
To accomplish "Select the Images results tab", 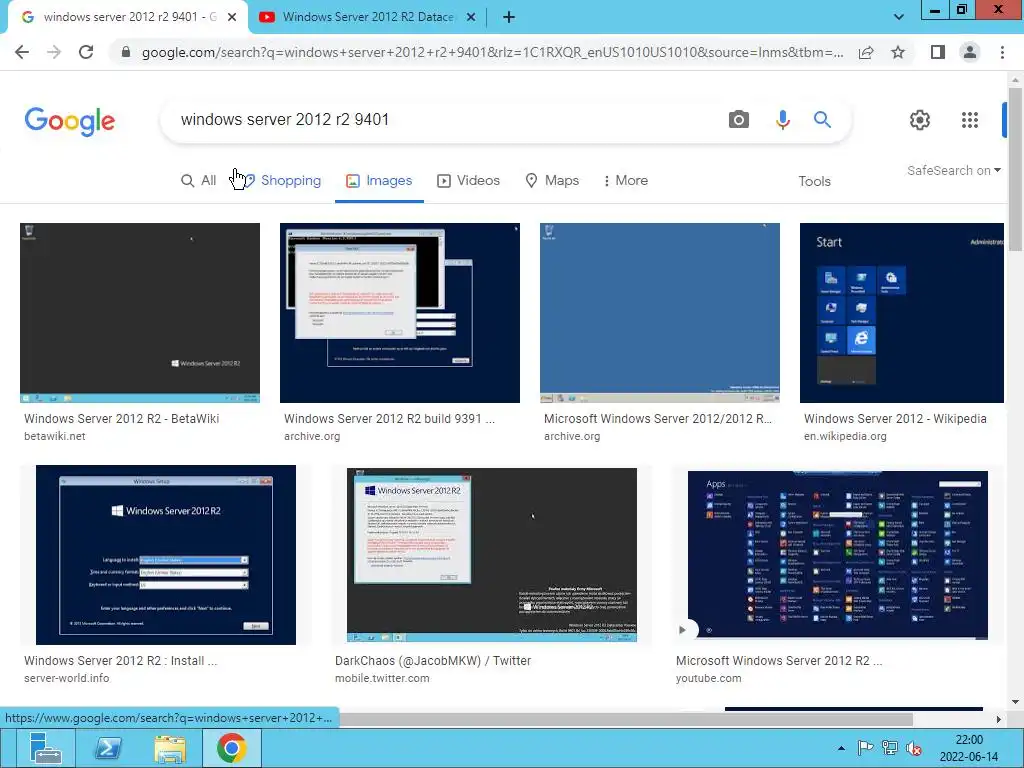I will (379, 180).
